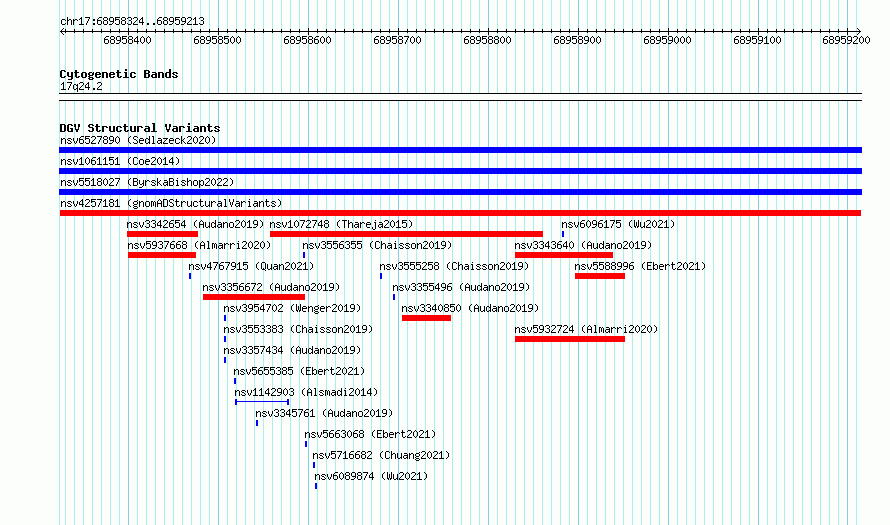The image size is (890, 525).
Task: Click ruler position 68958800
Action: [487, 40]
